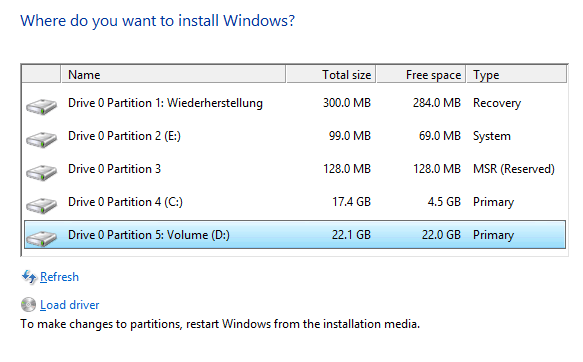Click the Refresh arrows icon
The image size is (583, 362).
pyautogui.click(x=29, y=277)
